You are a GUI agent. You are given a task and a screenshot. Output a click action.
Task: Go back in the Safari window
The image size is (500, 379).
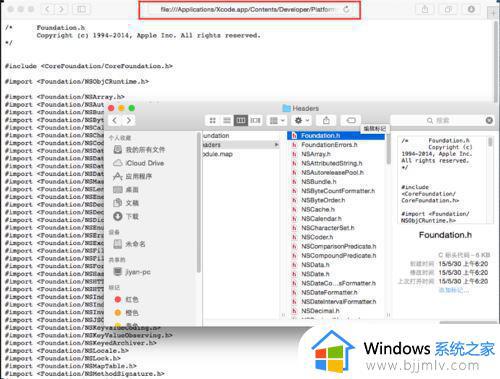tap(47, 9)
